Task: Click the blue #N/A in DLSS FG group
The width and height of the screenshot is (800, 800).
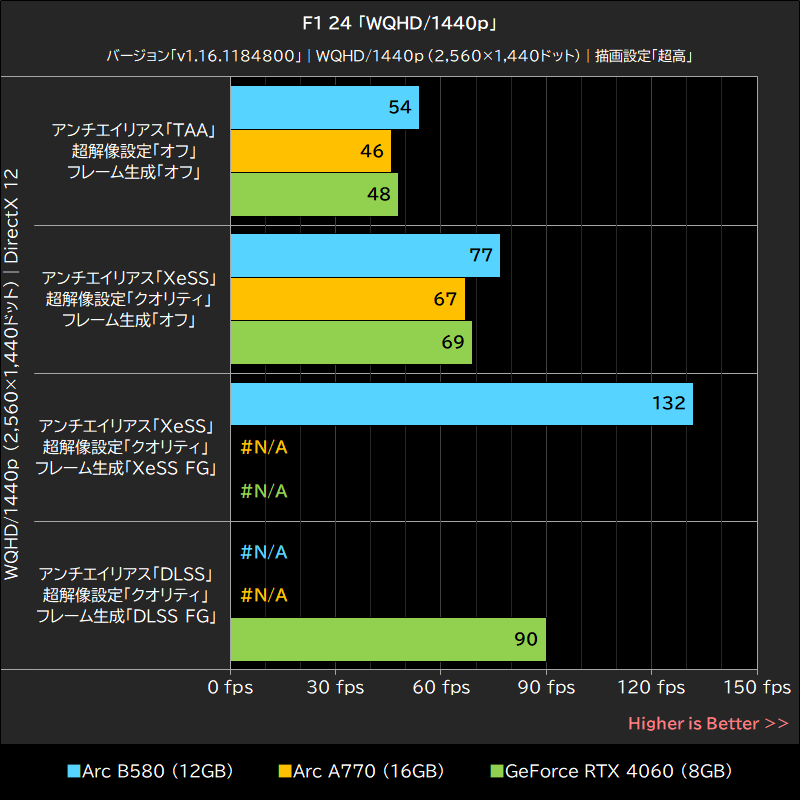Action: tap(264, 552)
